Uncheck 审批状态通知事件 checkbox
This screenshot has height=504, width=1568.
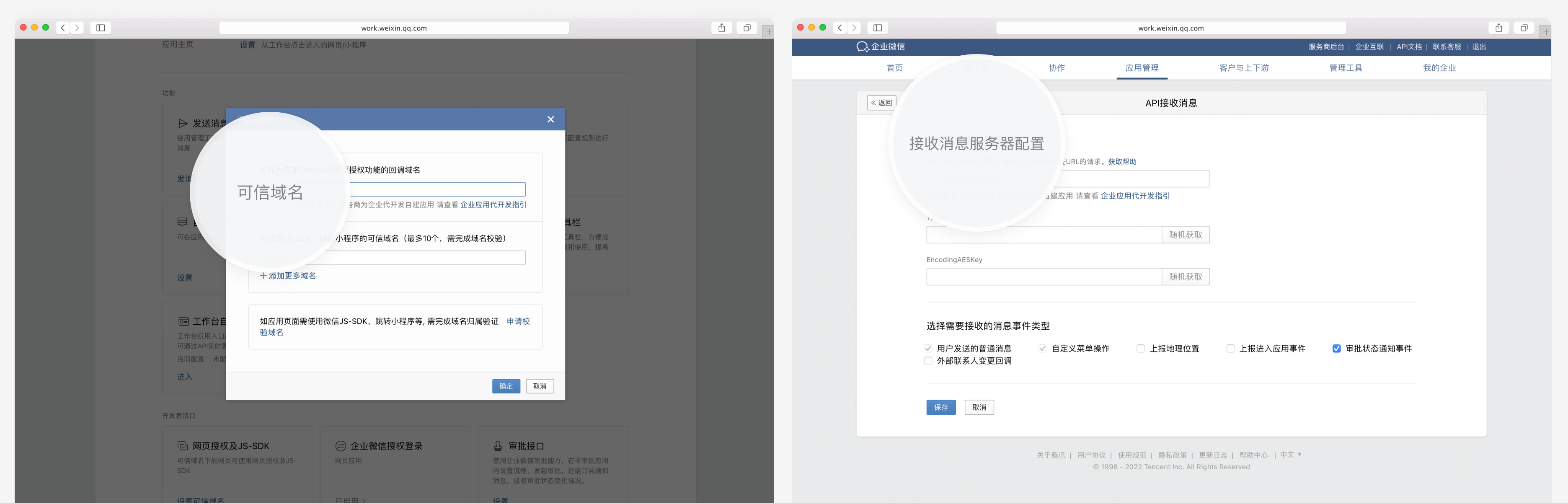coord(1337,349)
